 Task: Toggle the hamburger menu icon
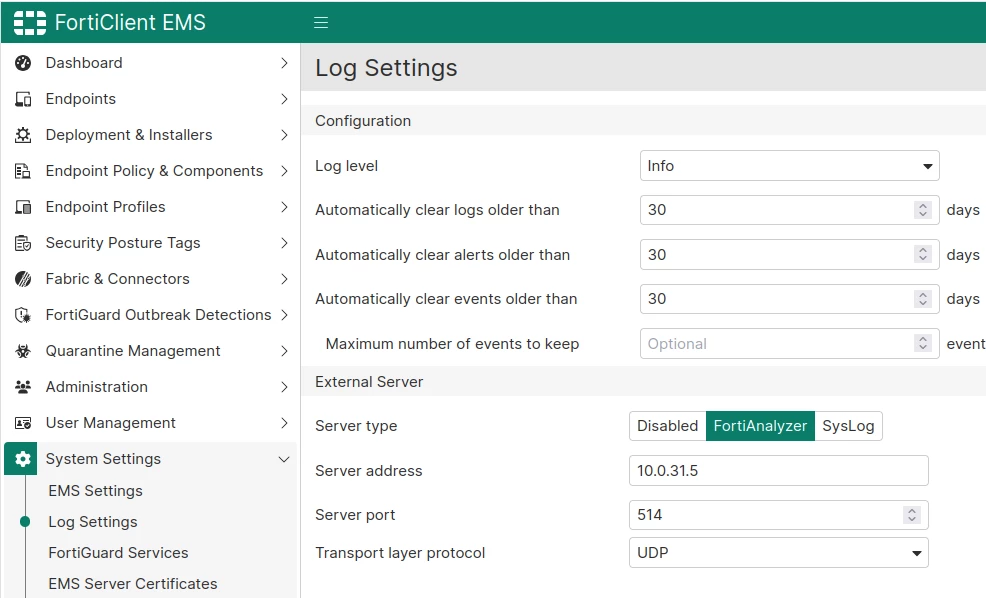click(x=321, y=23)
